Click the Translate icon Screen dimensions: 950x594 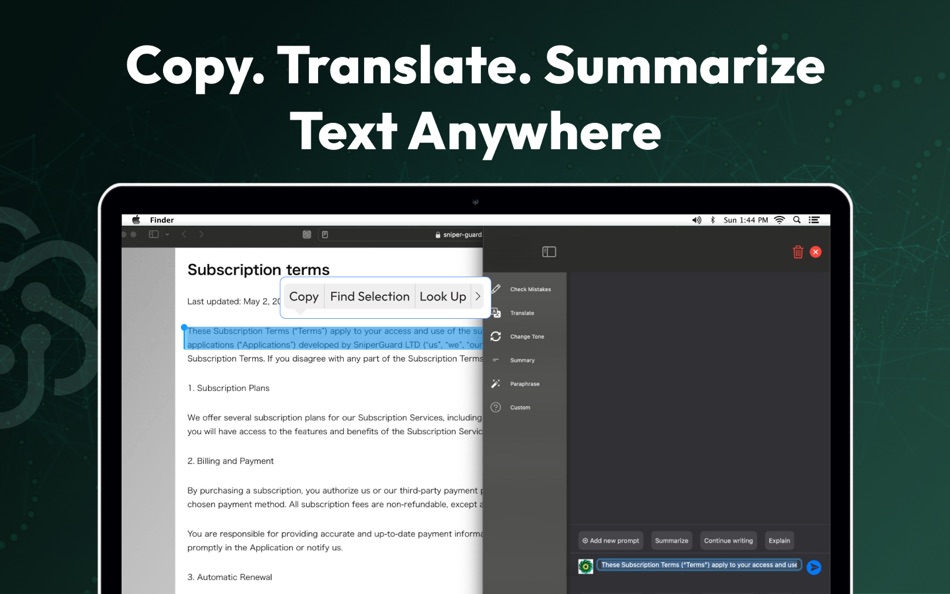[x=496, y=313]
